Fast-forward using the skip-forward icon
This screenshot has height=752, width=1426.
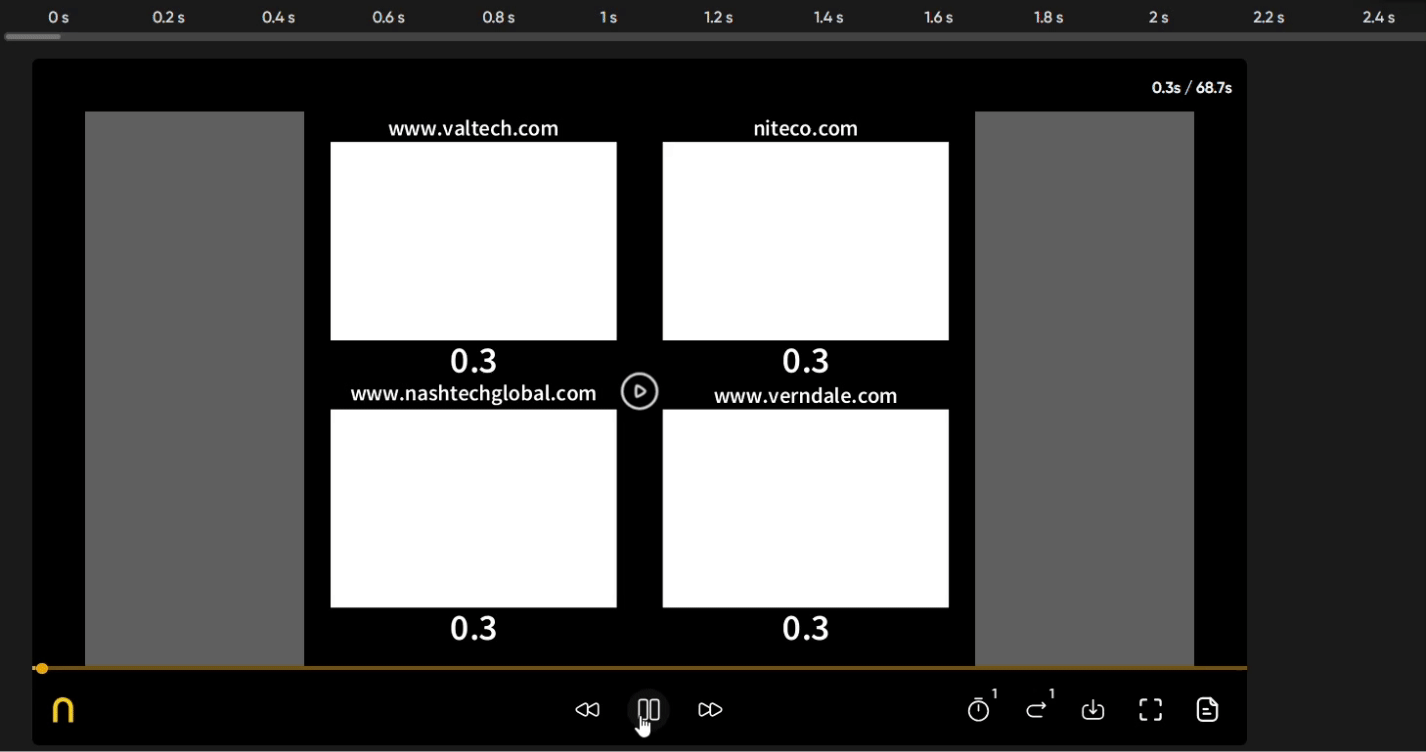[x=710, y=709]
